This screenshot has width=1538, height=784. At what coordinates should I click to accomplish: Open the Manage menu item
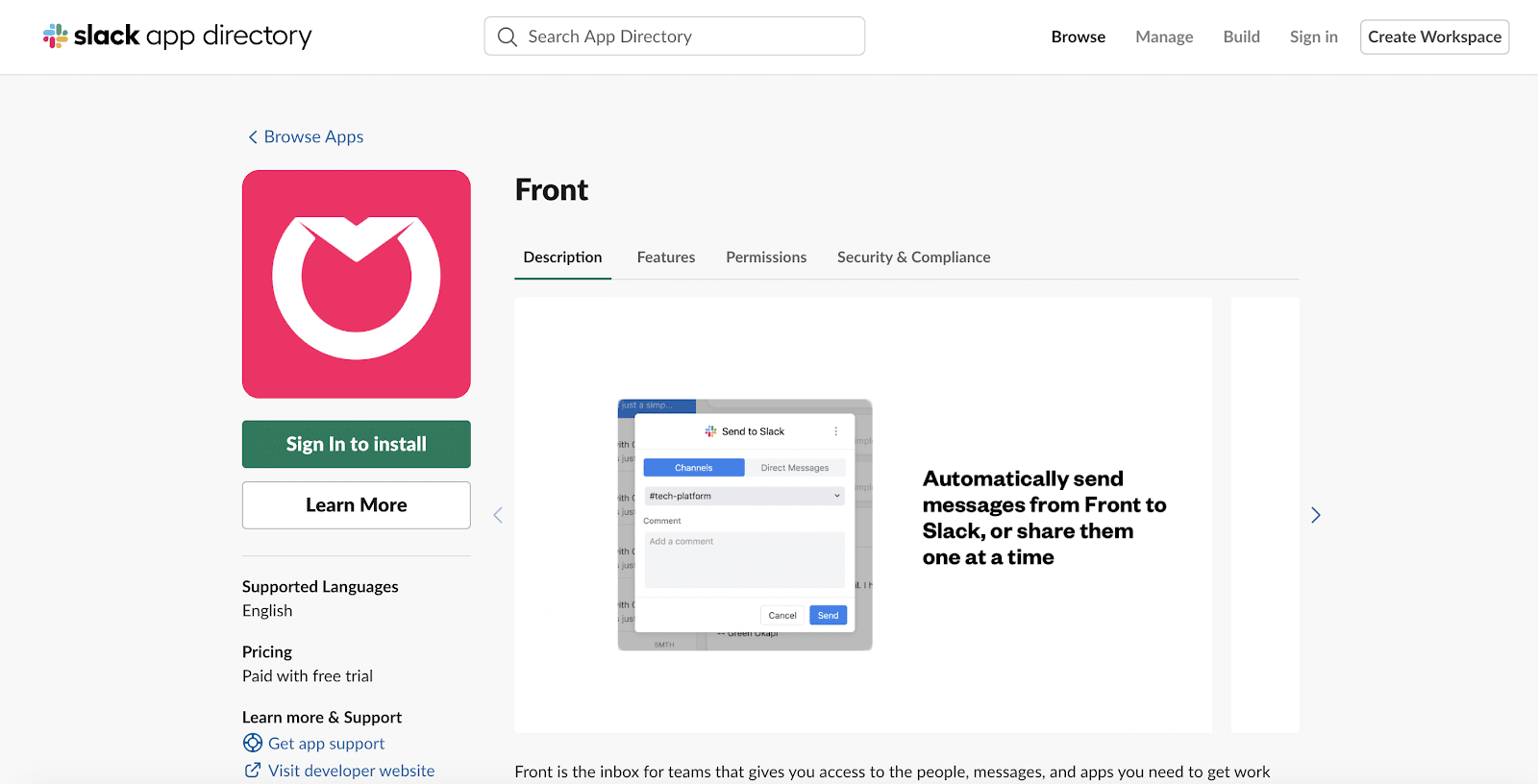[x=1164, y=37]
